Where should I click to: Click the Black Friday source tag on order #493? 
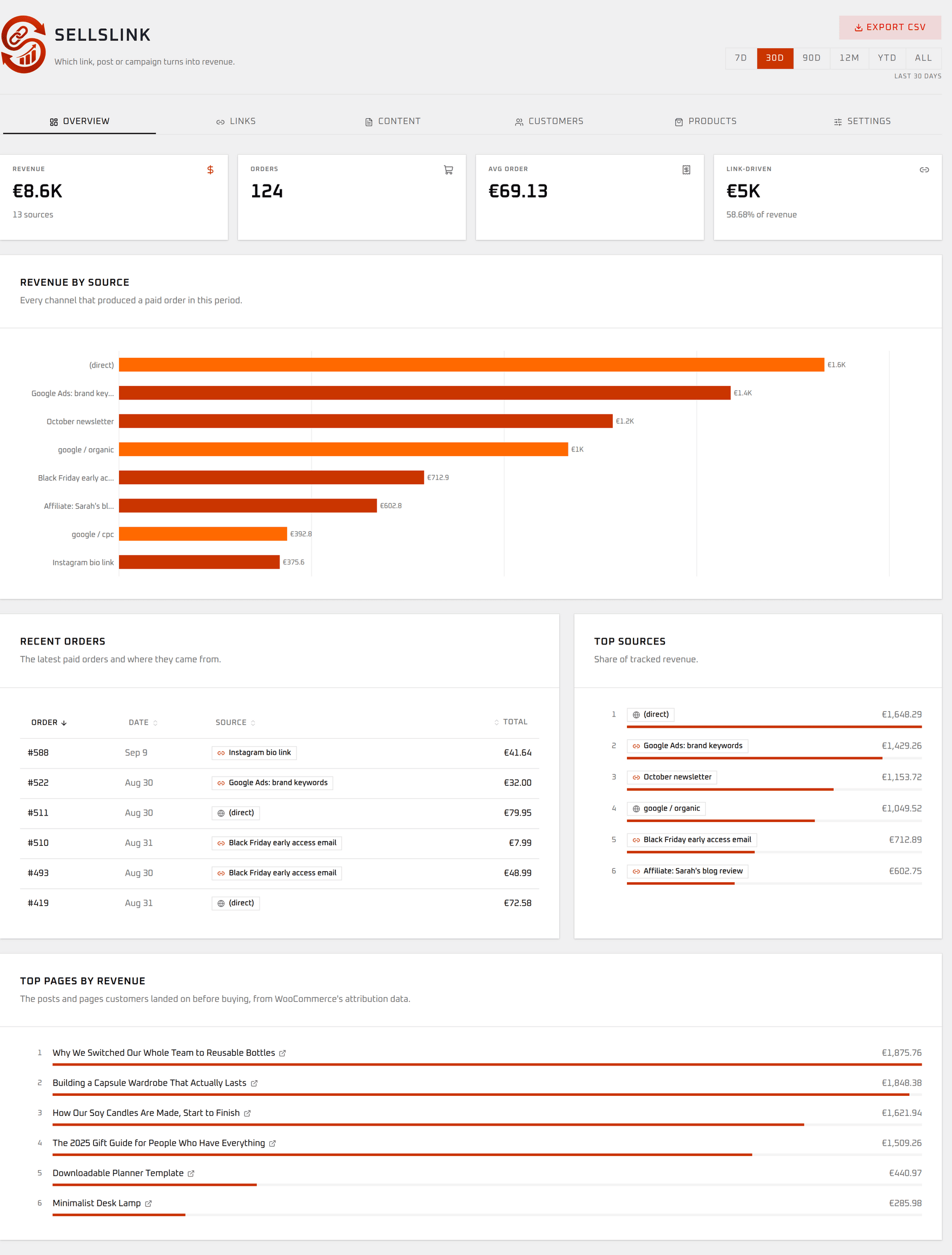[x=277, y=873]
